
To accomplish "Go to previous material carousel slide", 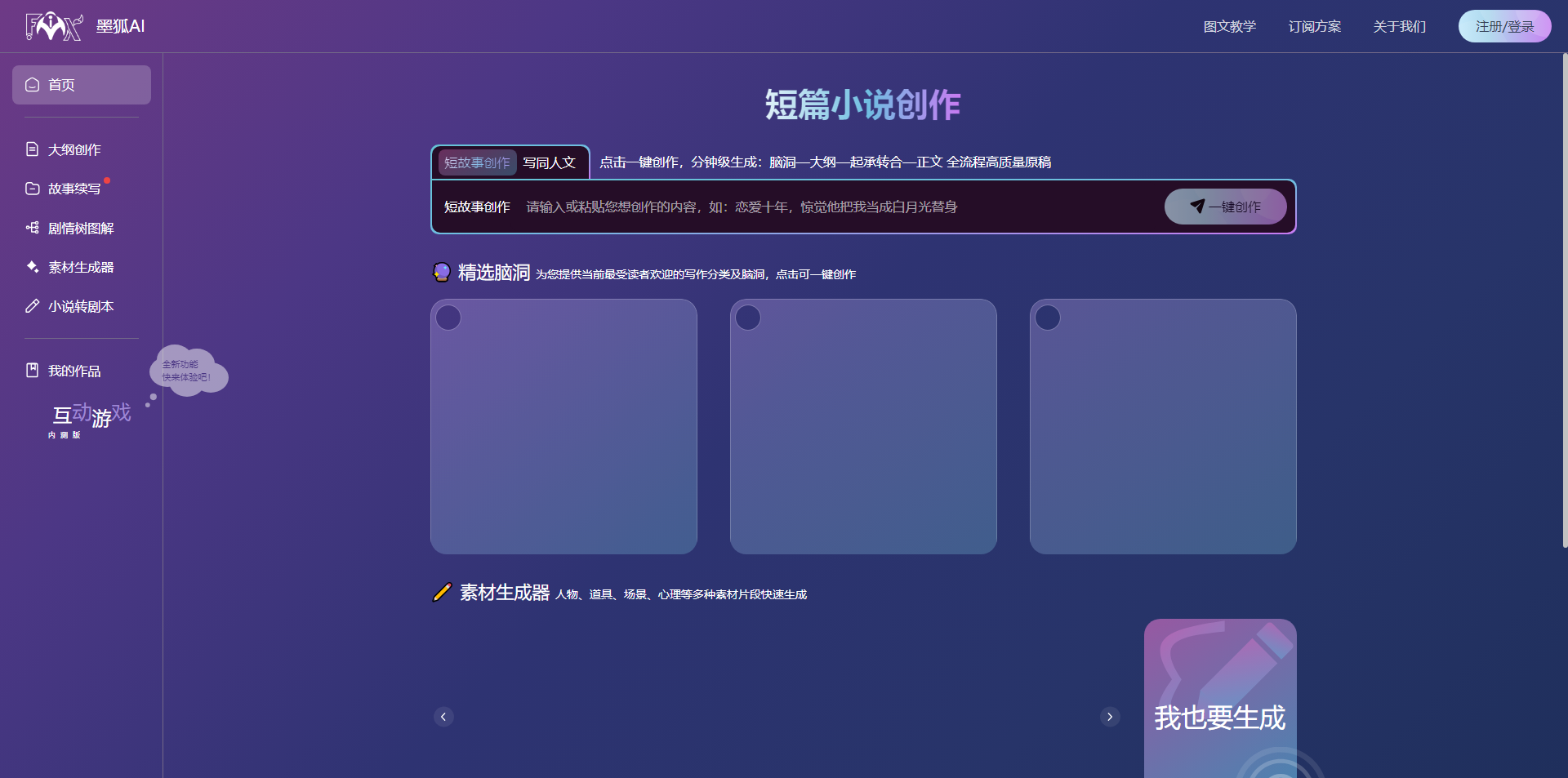I will pos(443,717).
